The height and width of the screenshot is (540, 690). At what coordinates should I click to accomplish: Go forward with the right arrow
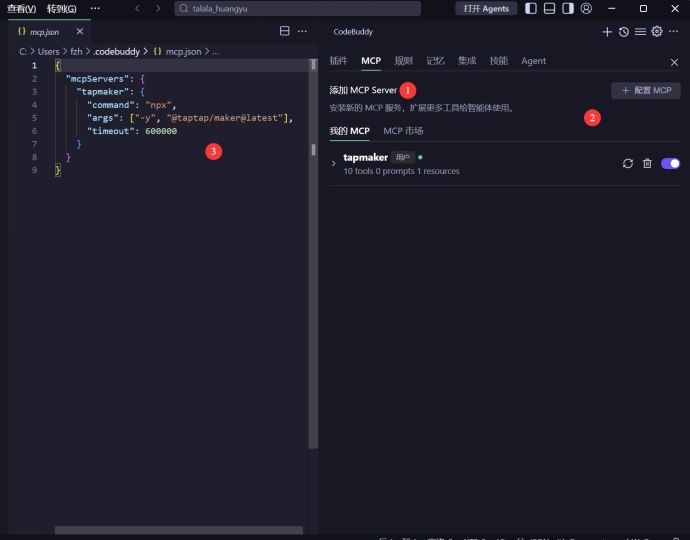pyautogui.click(x=158, y=8)
